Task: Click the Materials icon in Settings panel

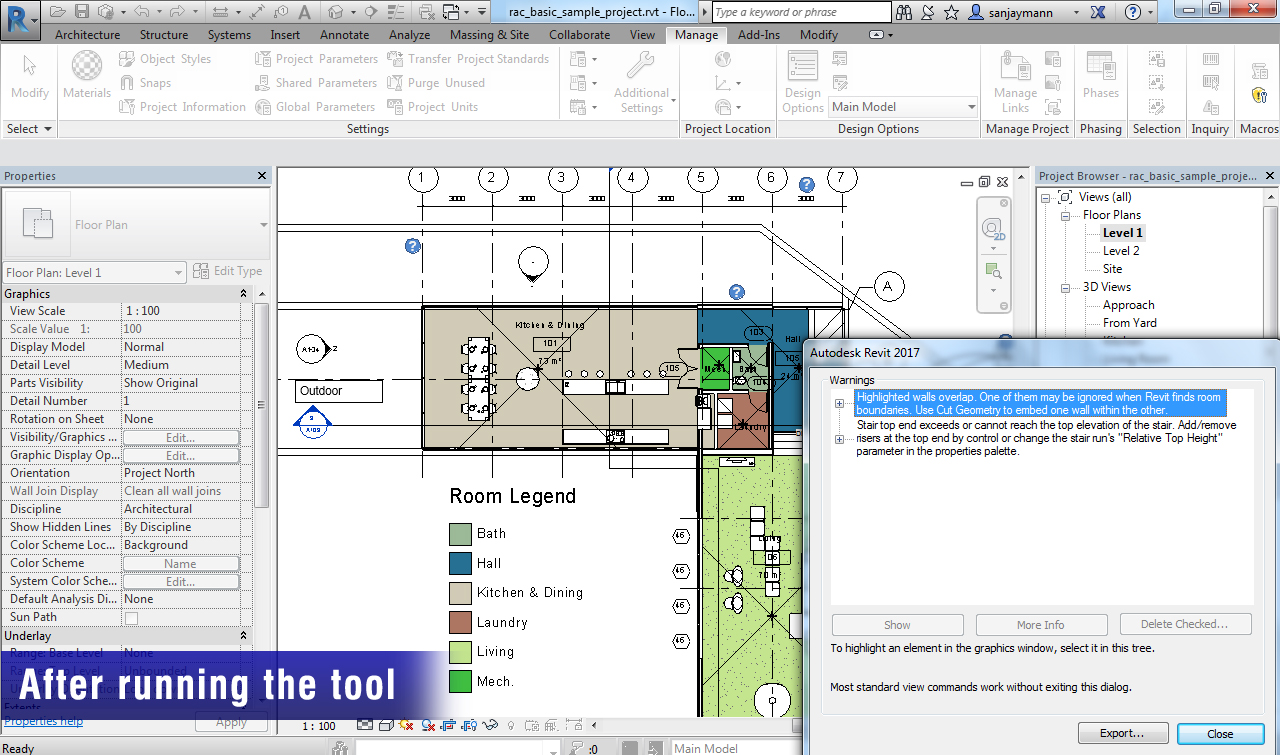Action: click(87, 75)
